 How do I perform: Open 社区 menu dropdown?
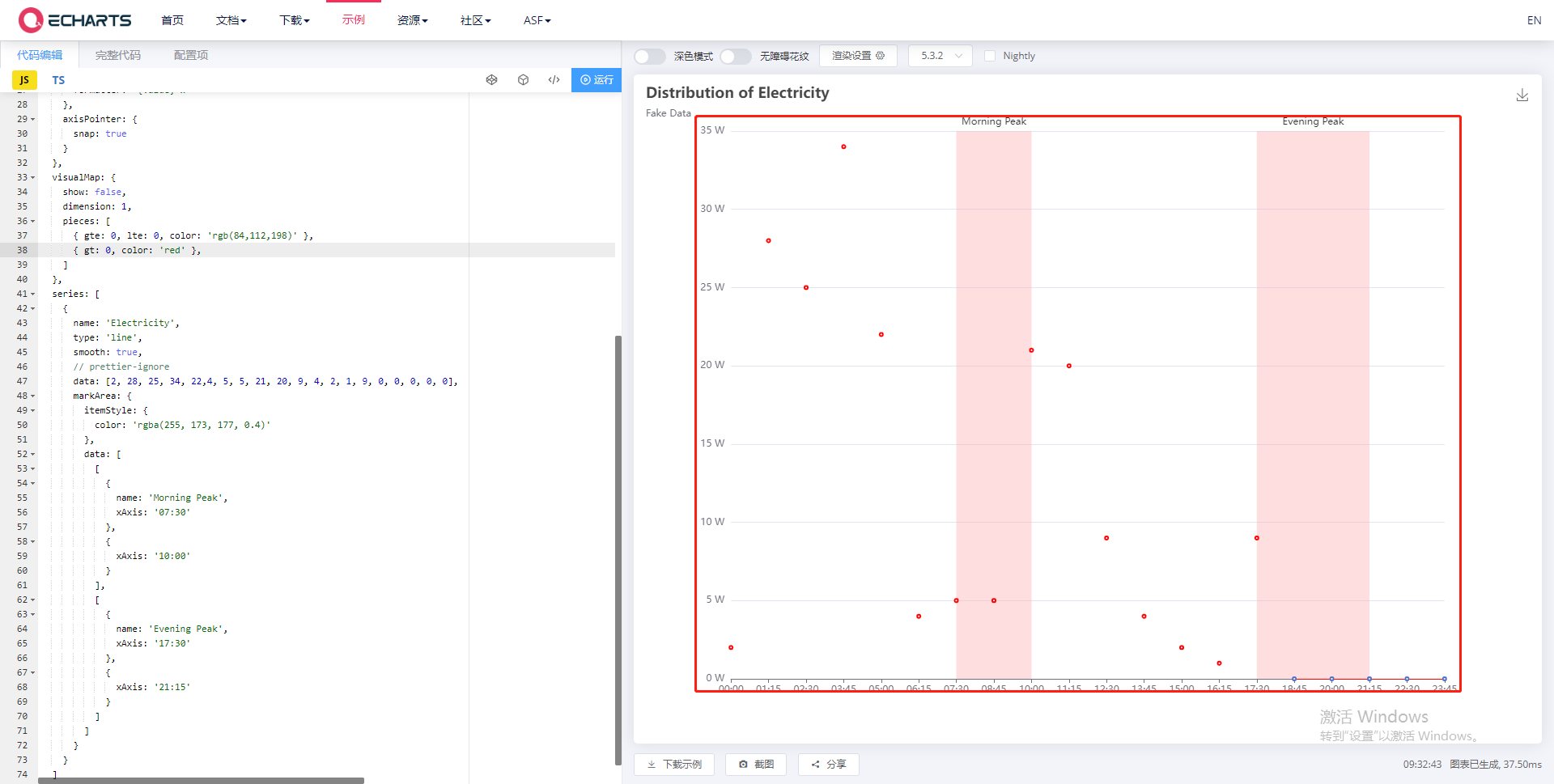click(476, 20)
